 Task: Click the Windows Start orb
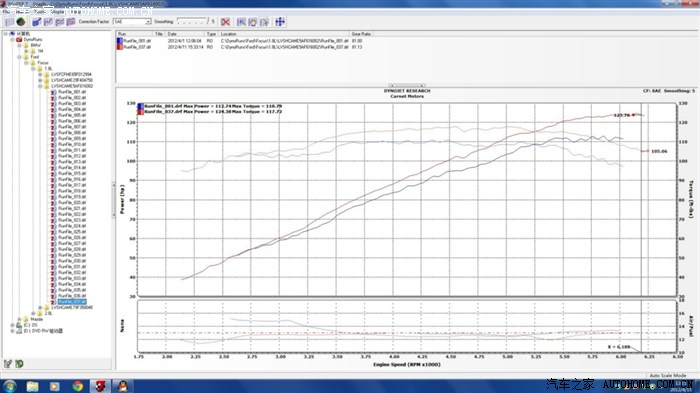coord(9,386)
